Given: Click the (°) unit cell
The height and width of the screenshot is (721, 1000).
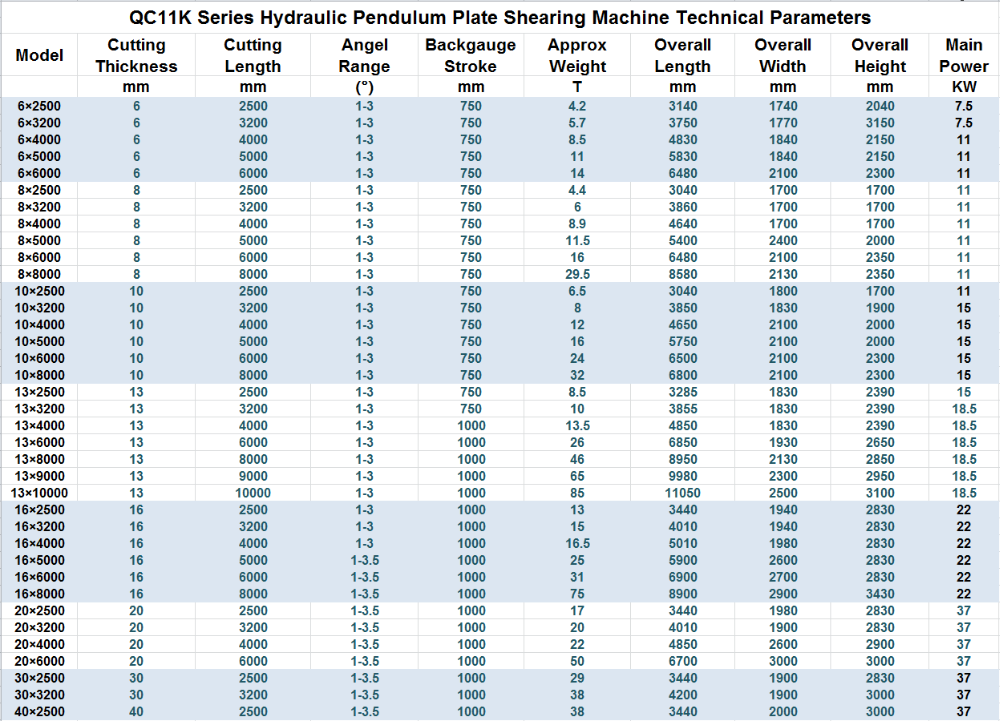Looking at the screenshot, I should point(364,87).
